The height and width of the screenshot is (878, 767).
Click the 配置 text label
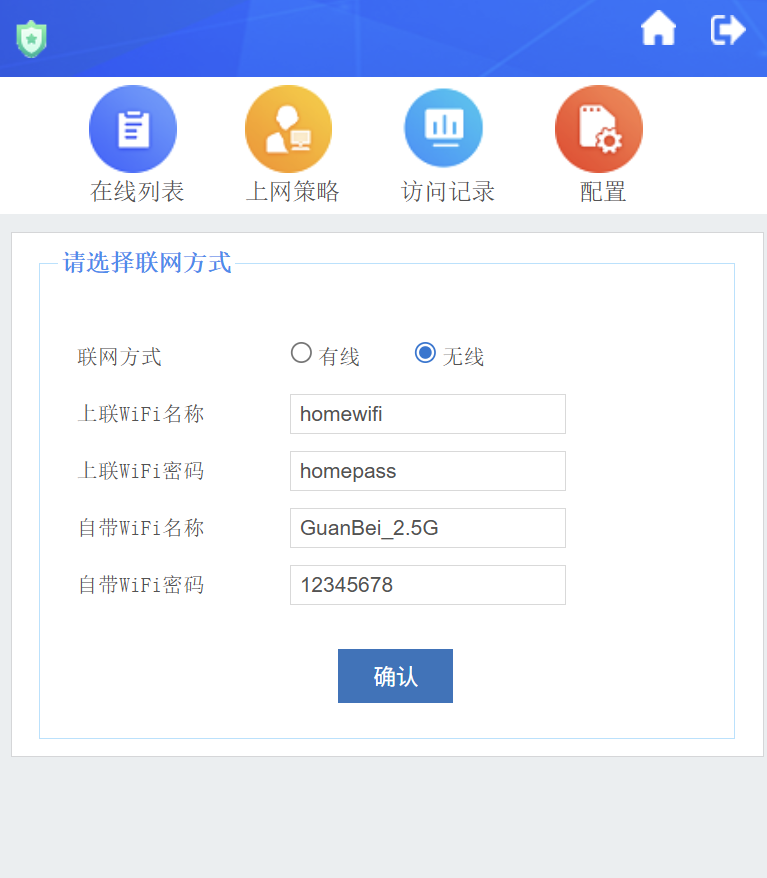pyautogui.click(x=603, y=192)
